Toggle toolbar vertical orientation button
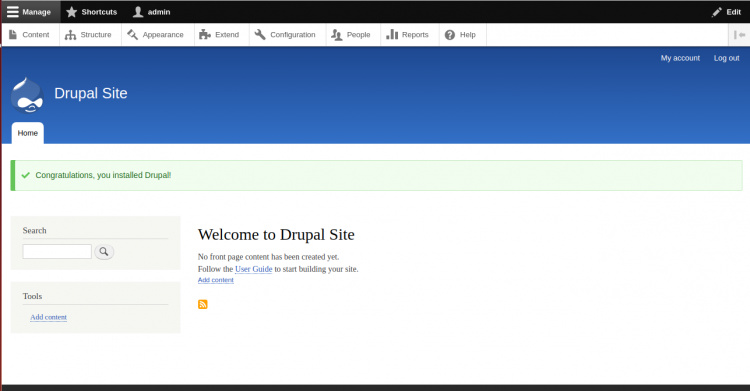 739,34
